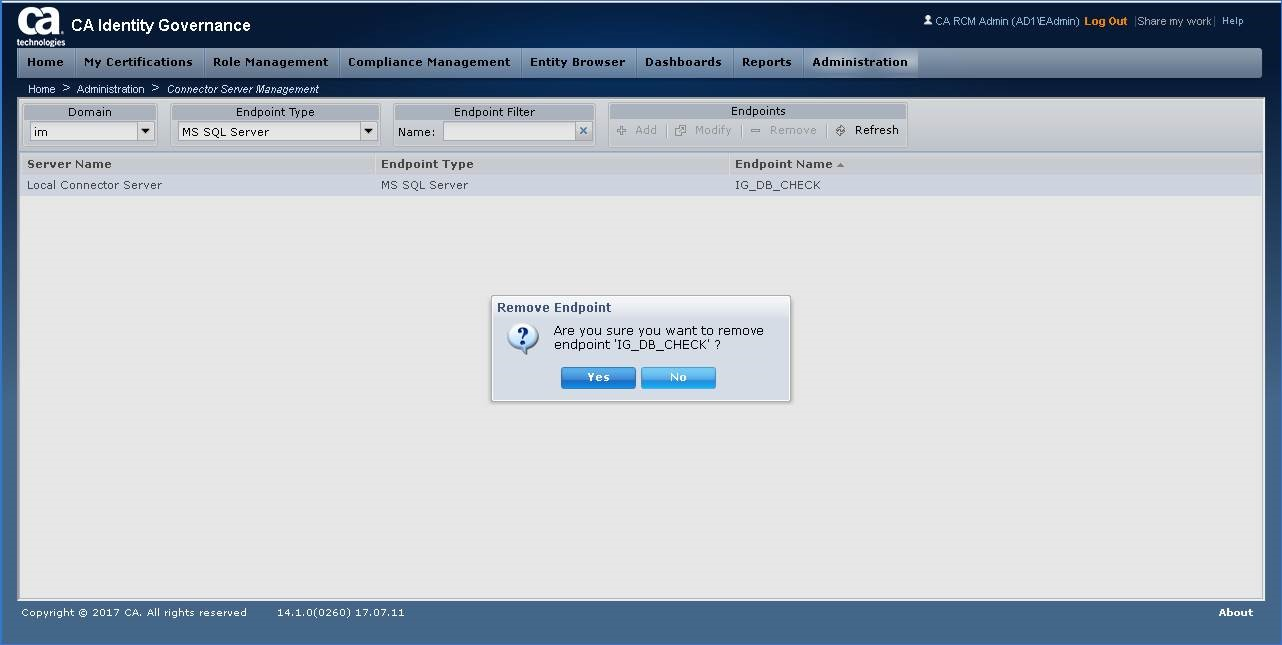Clear the endpoint Name filter with the X icon
The image size is (1282, 645).
click(x=584, y=131)
